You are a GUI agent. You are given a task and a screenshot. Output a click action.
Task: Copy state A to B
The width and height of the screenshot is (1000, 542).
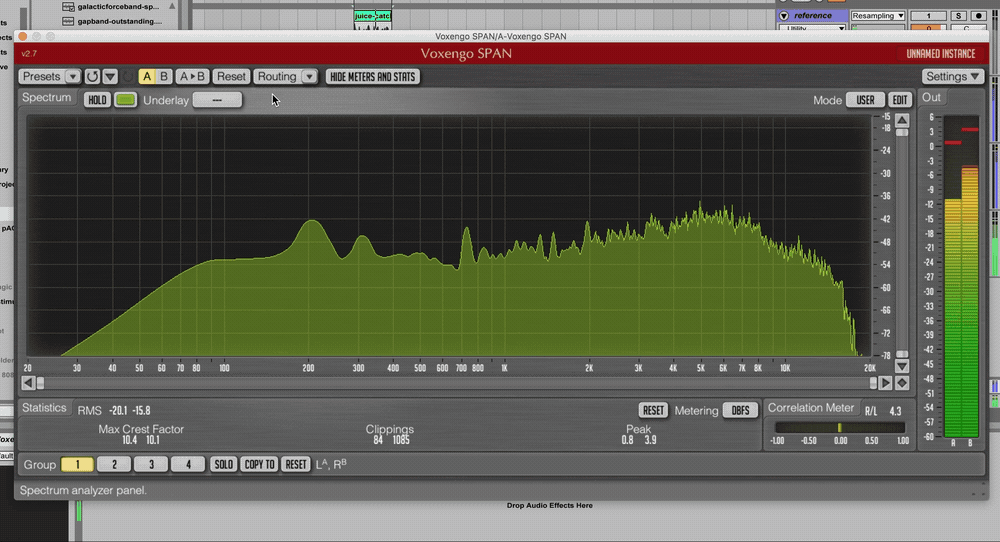pos(192,77)
